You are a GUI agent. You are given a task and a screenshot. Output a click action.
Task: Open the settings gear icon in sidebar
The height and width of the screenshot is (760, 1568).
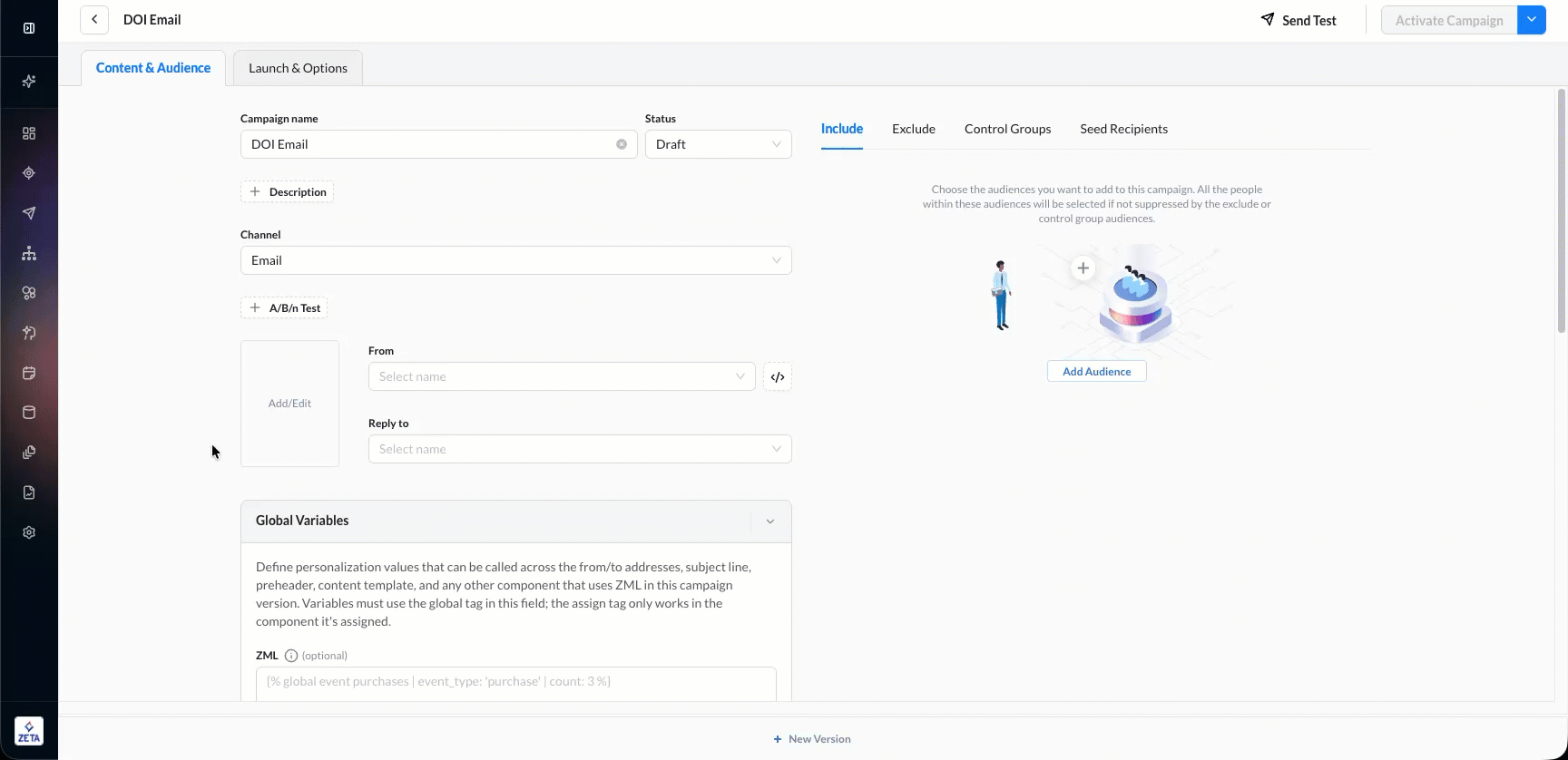pyautogui.click(x=29, y=532)
